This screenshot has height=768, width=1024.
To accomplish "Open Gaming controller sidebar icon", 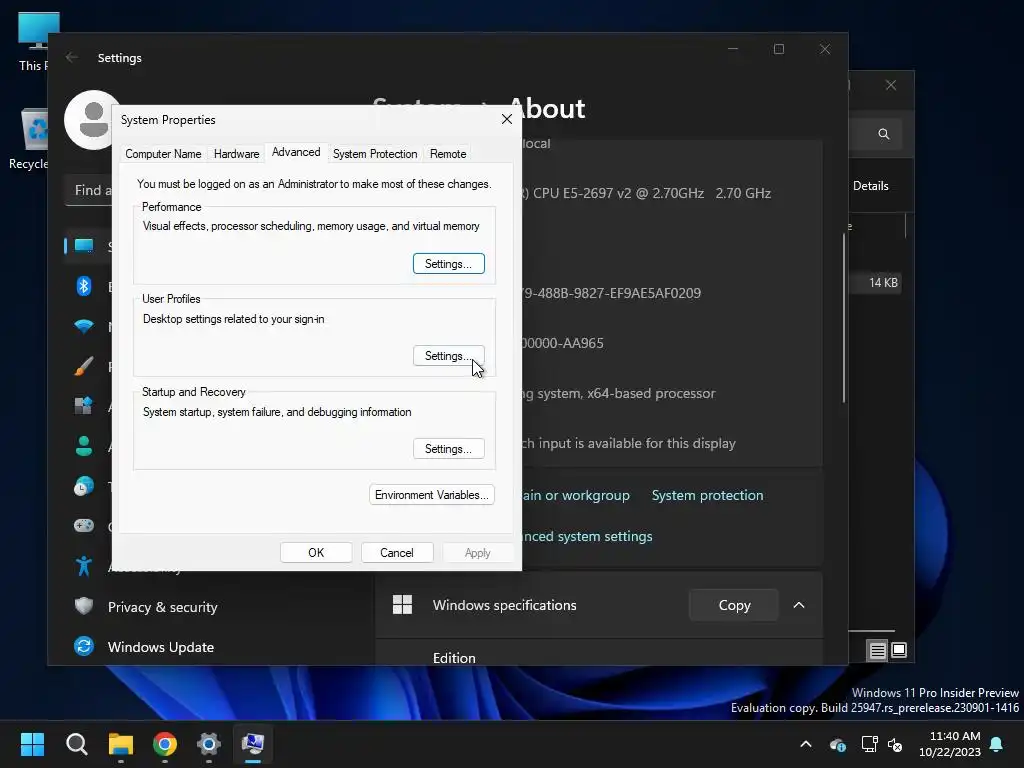I will point(84,526).
